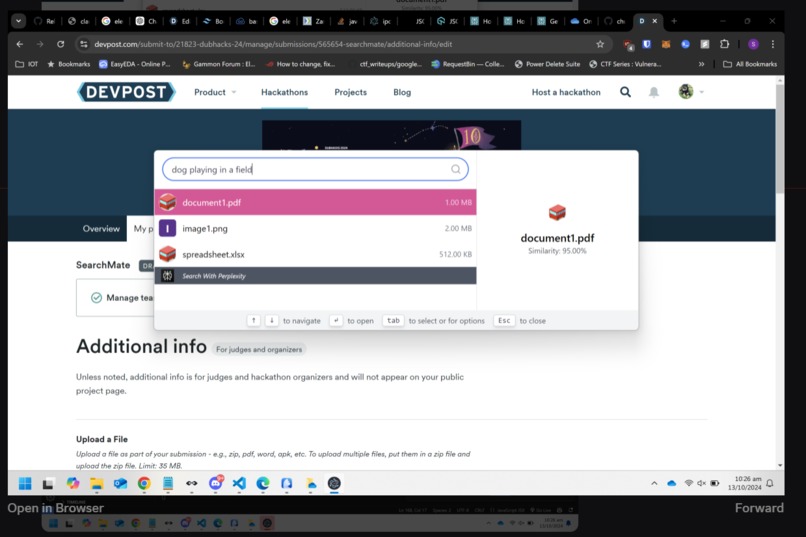This screenshot has height=537, width=806.
Task: Click the document1.pdf preview icon in right pane
Action: [x=557, y=212]
